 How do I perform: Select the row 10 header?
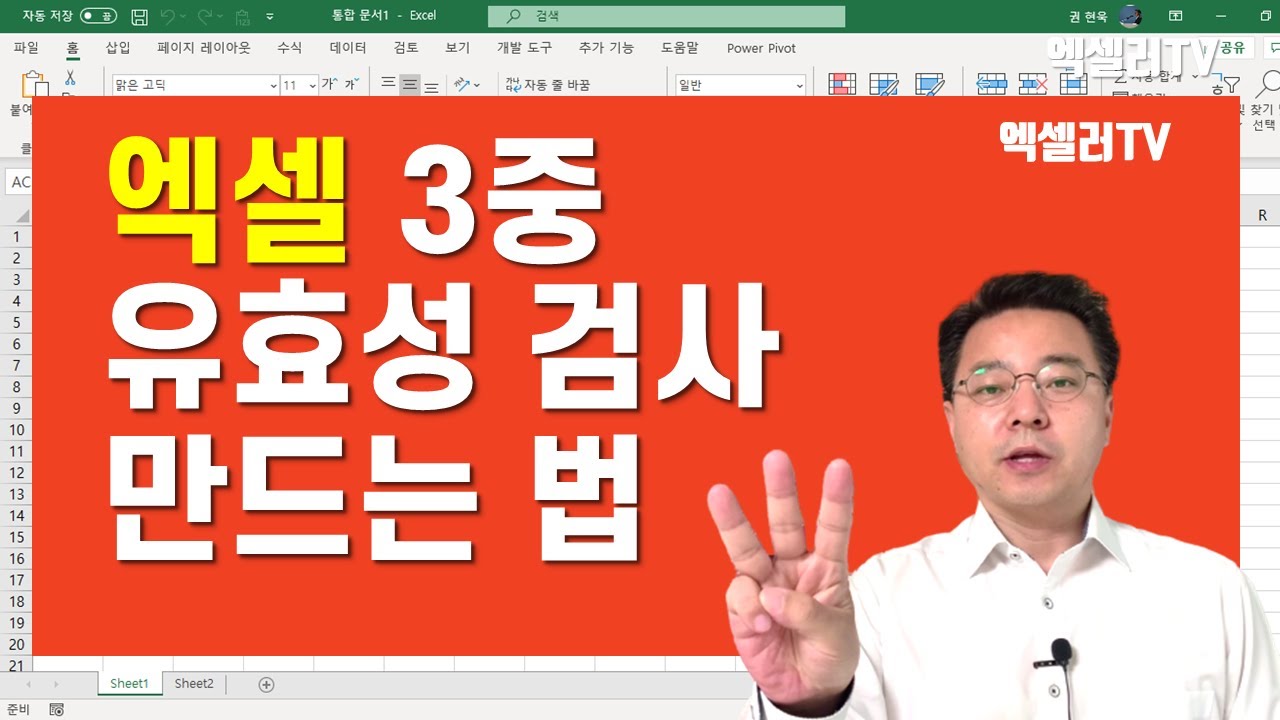16,430
